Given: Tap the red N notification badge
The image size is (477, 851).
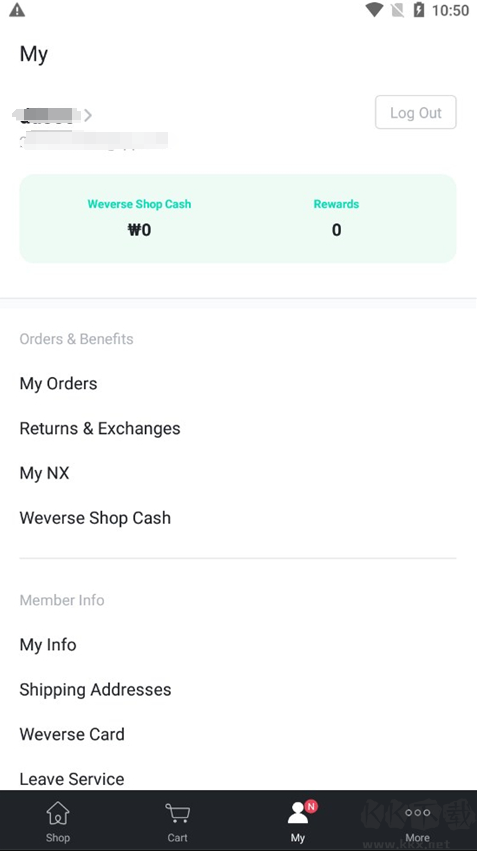Looking at the screenshot, I should 311,806.
